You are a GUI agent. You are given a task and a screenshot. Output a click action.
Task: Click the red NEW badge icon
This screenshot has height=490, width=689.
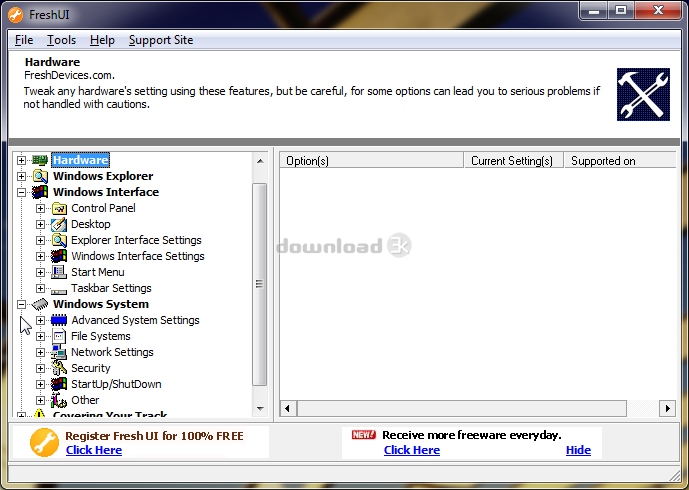(x=364, y=435)
